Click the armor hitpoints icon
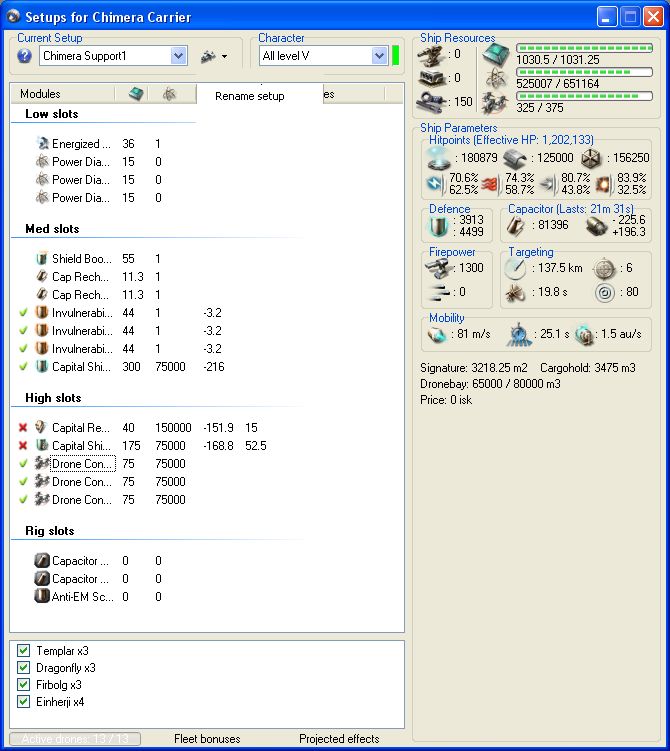The height and width of the screenshot is (751, 670). (x=515, y=158)
